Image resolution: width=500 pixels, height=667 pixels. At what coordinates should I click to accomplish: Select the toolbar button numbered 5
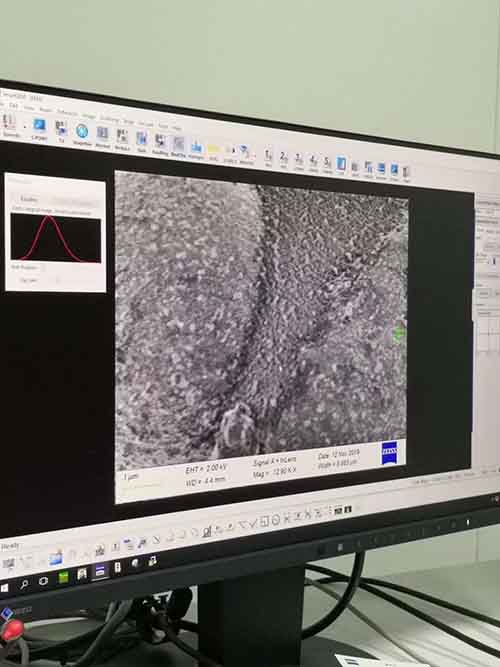[327, 162]
